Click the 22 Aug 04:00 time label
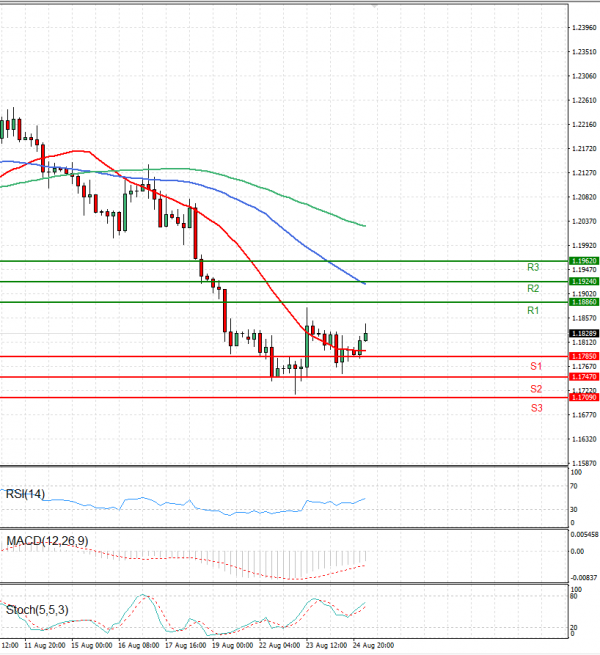This screenshot has width=600, height=655. pyautogui.click(x=279, y=645)
